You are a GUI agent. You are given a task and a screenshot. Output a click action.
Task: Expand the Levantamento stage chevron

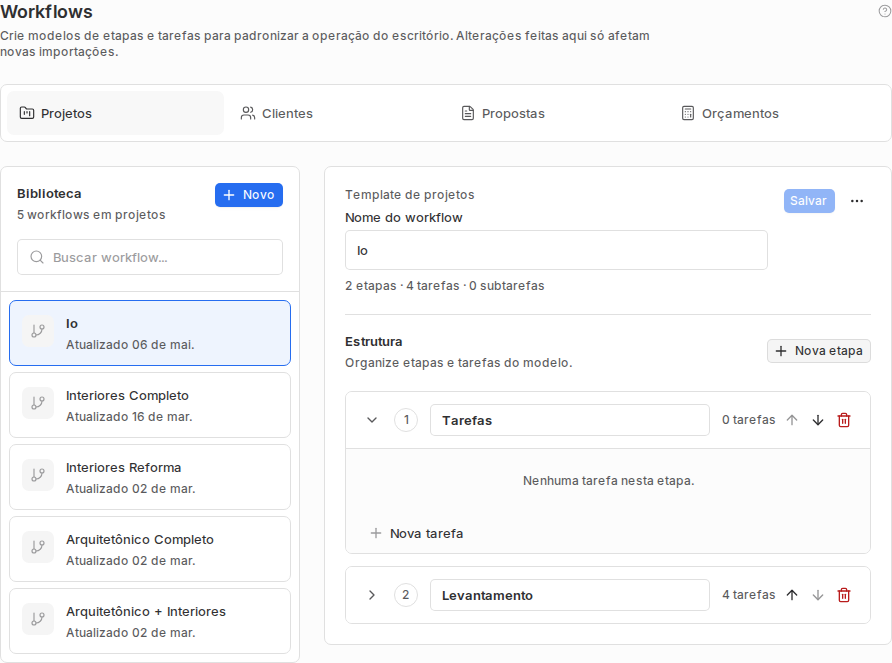click(372, 595)
